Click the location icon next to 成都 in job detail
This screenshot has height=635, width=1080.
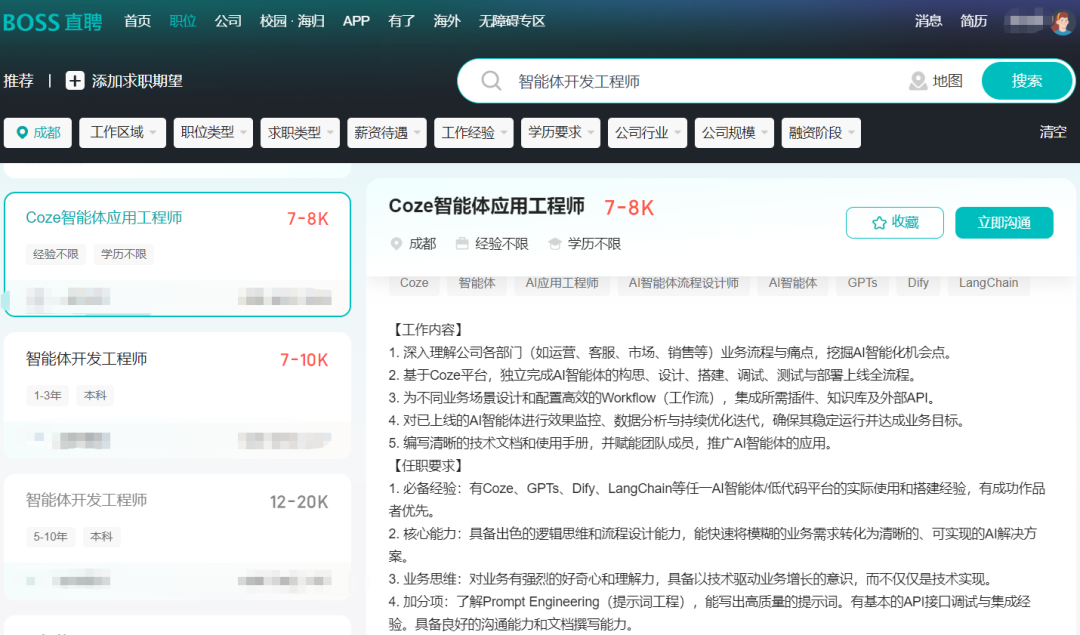[396, 244]
